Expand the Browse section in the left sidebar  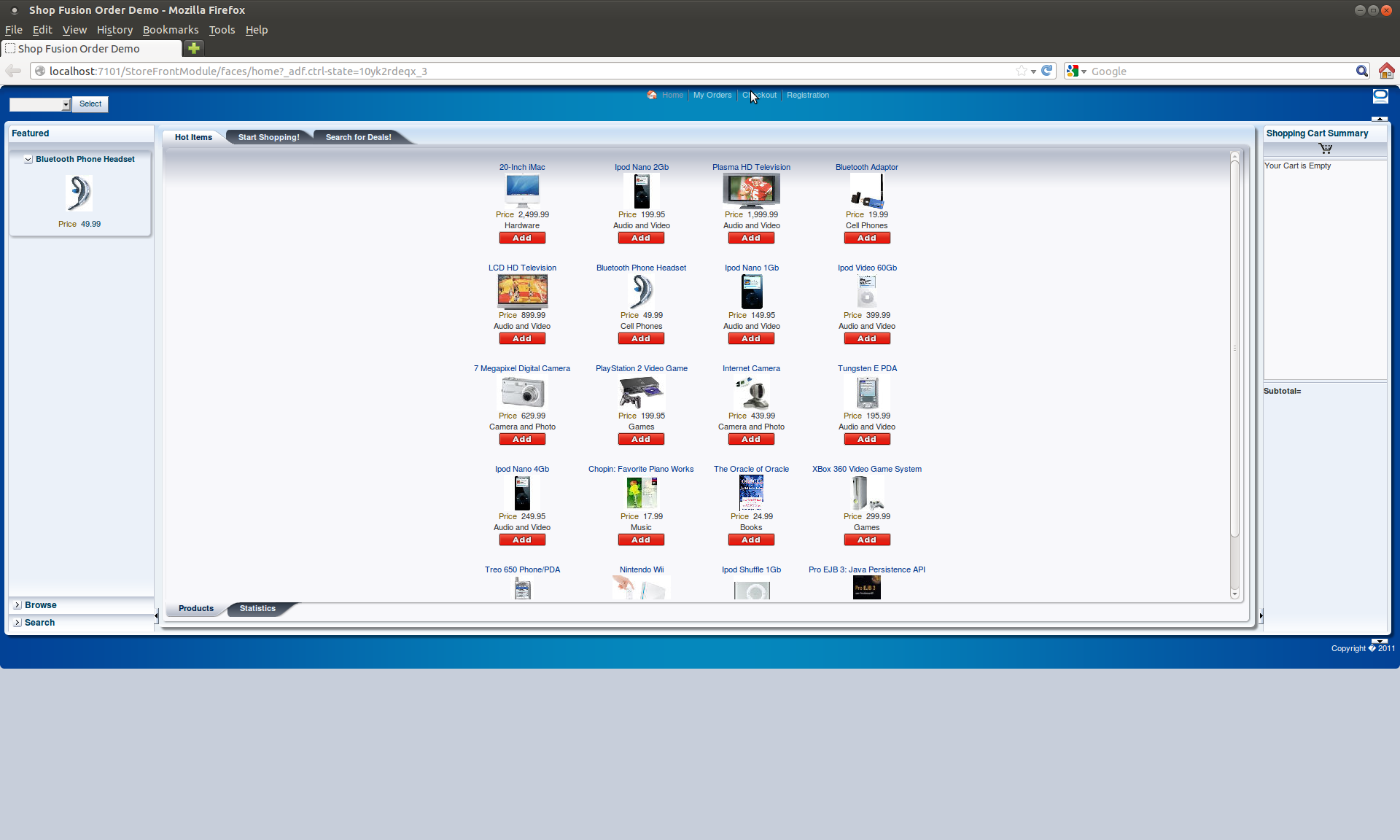pyautogui.click(x=16, y=604)
